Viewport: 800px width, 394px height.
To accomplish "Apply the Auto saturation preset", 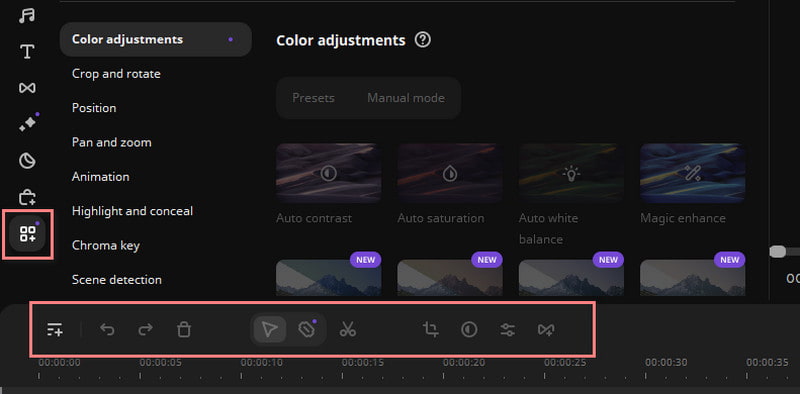I will [x=450, y=174].
